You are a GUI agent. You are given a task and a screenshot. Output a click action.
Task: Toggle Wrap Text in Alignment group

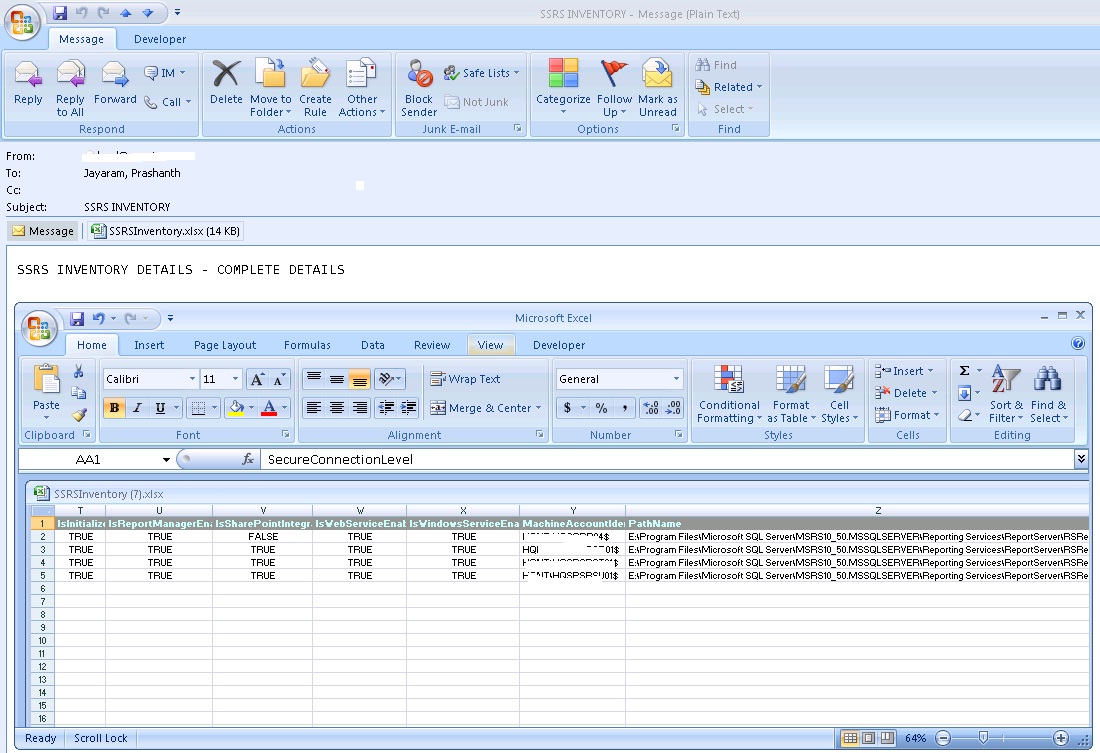tap(465, 379)
